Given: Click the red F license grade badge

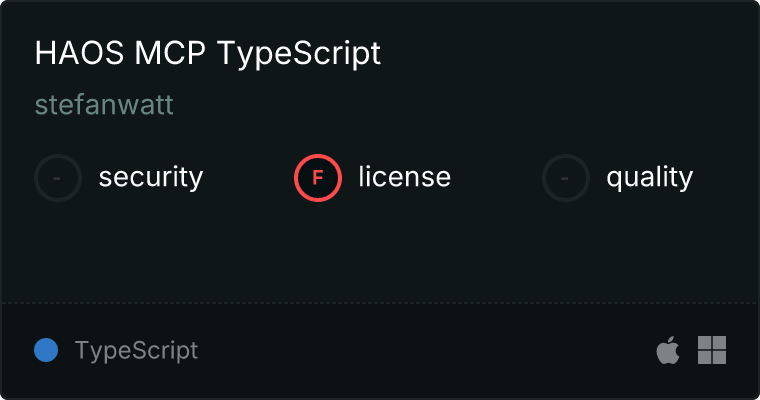Looking at the screenshot, I should [318, 178].
